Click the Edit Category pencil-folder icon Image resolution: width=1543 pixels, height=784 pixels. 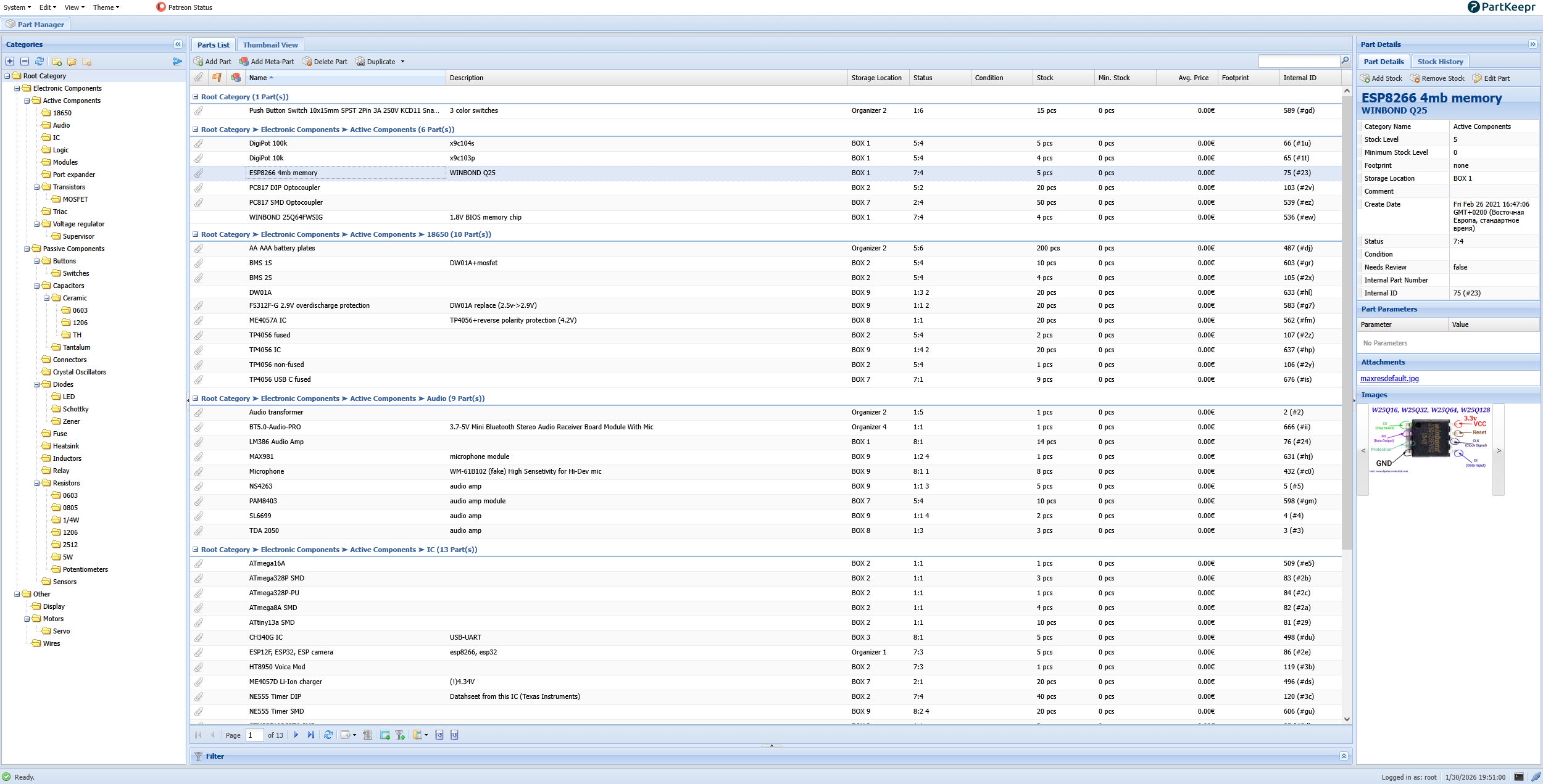(x=72, y=62)
